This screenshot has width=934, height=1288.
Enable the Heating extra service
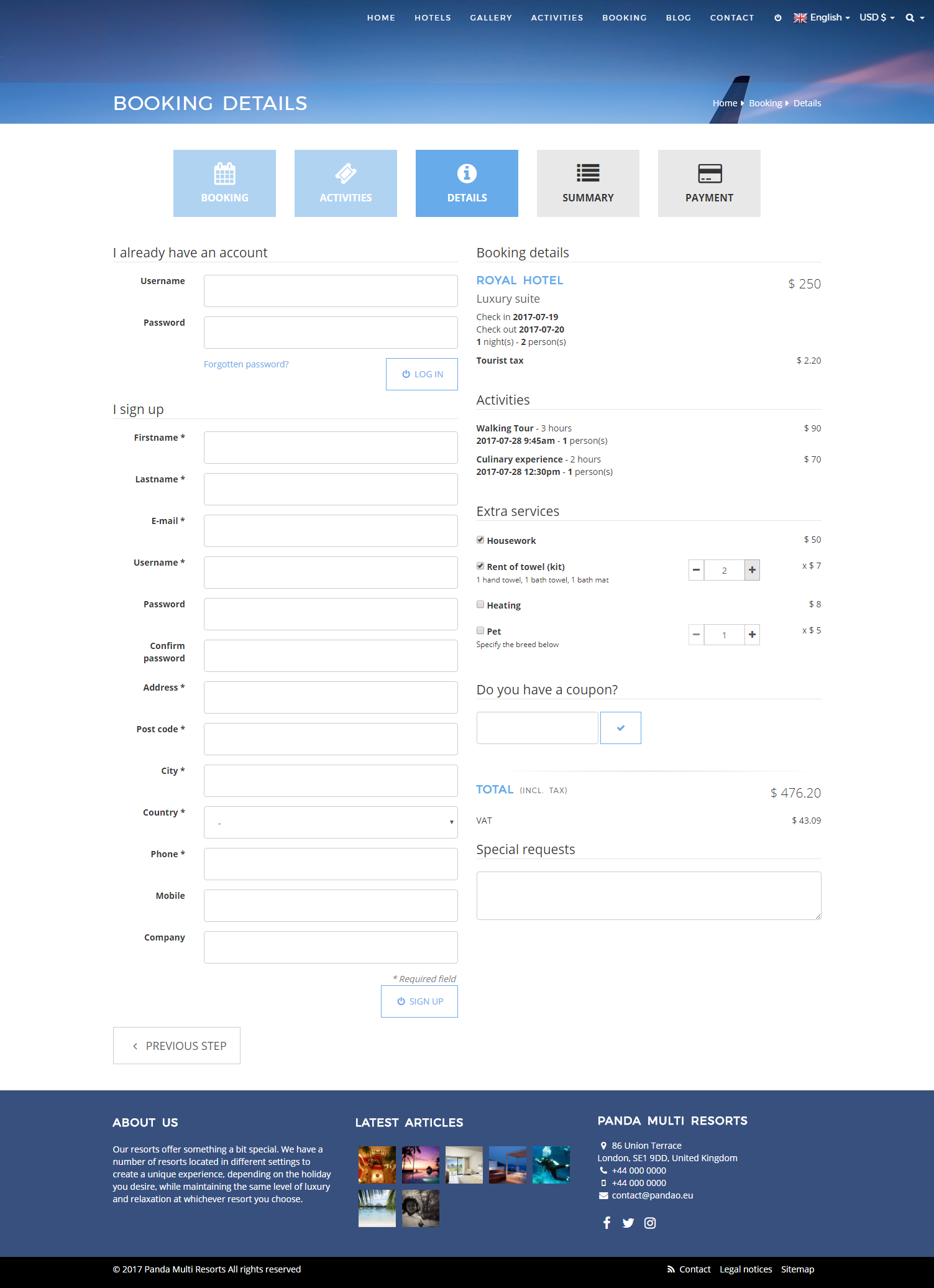tap(480, 604)
